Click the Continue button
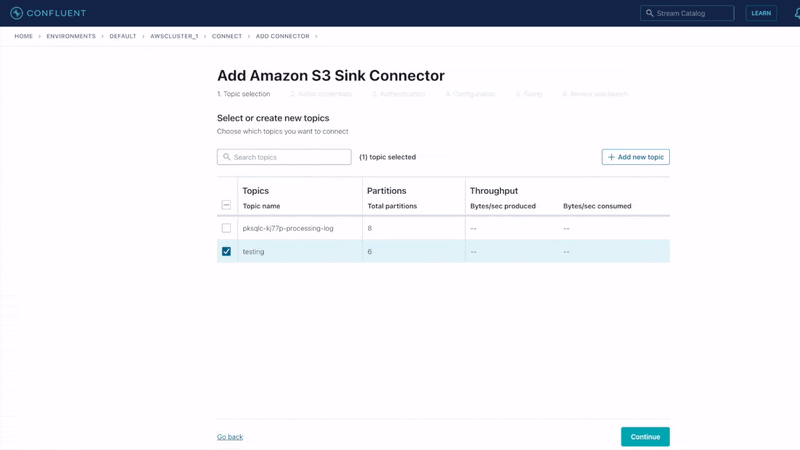 (645, 437)
